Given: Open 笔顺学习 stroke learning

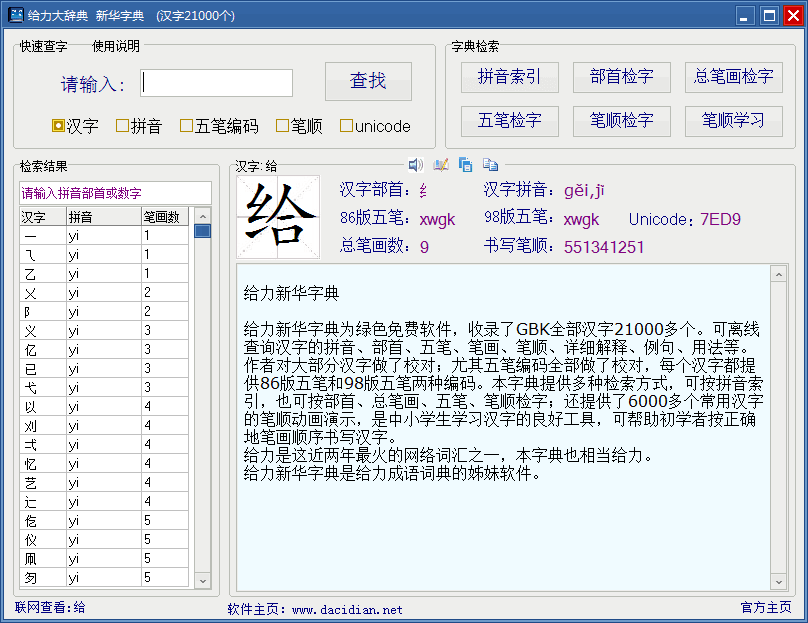Looking at the screenshot, I should click(733, 121).
